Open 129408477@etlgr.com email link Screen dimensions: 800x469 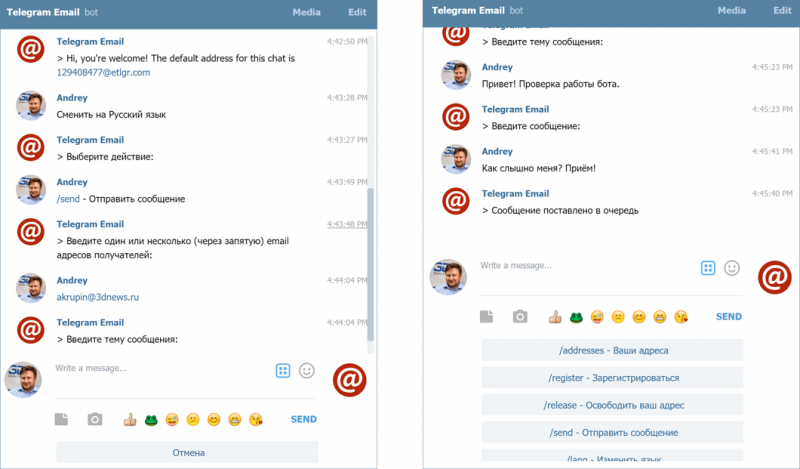(103, 72)
